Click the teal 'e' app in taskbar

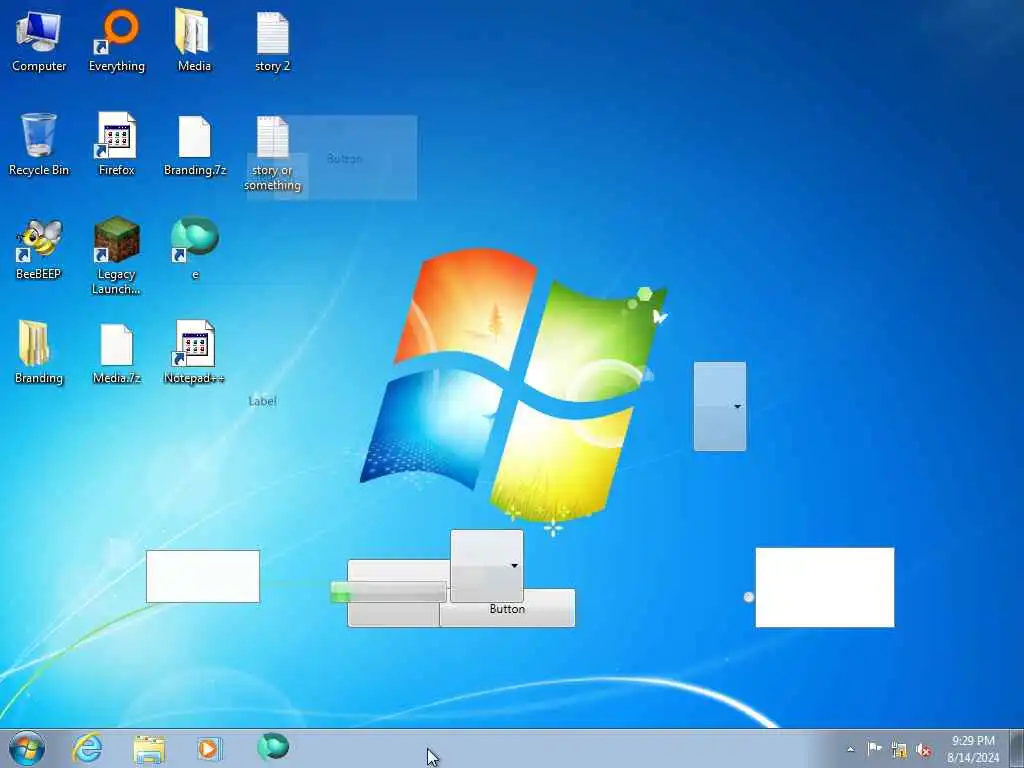click(x=272, y=747)
